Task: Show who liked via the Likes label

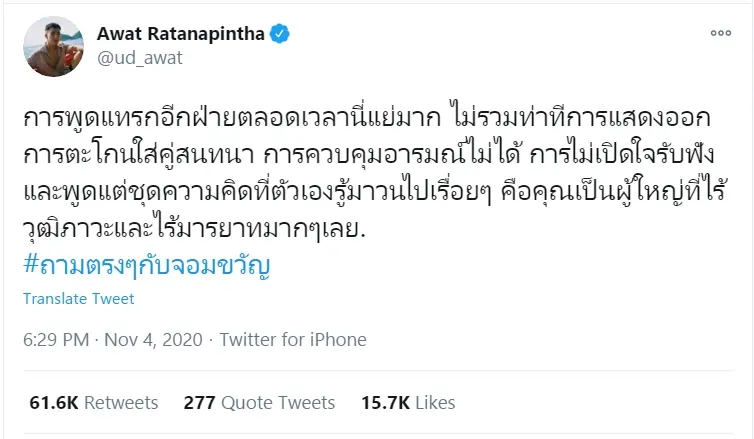Action: [433, 403]
